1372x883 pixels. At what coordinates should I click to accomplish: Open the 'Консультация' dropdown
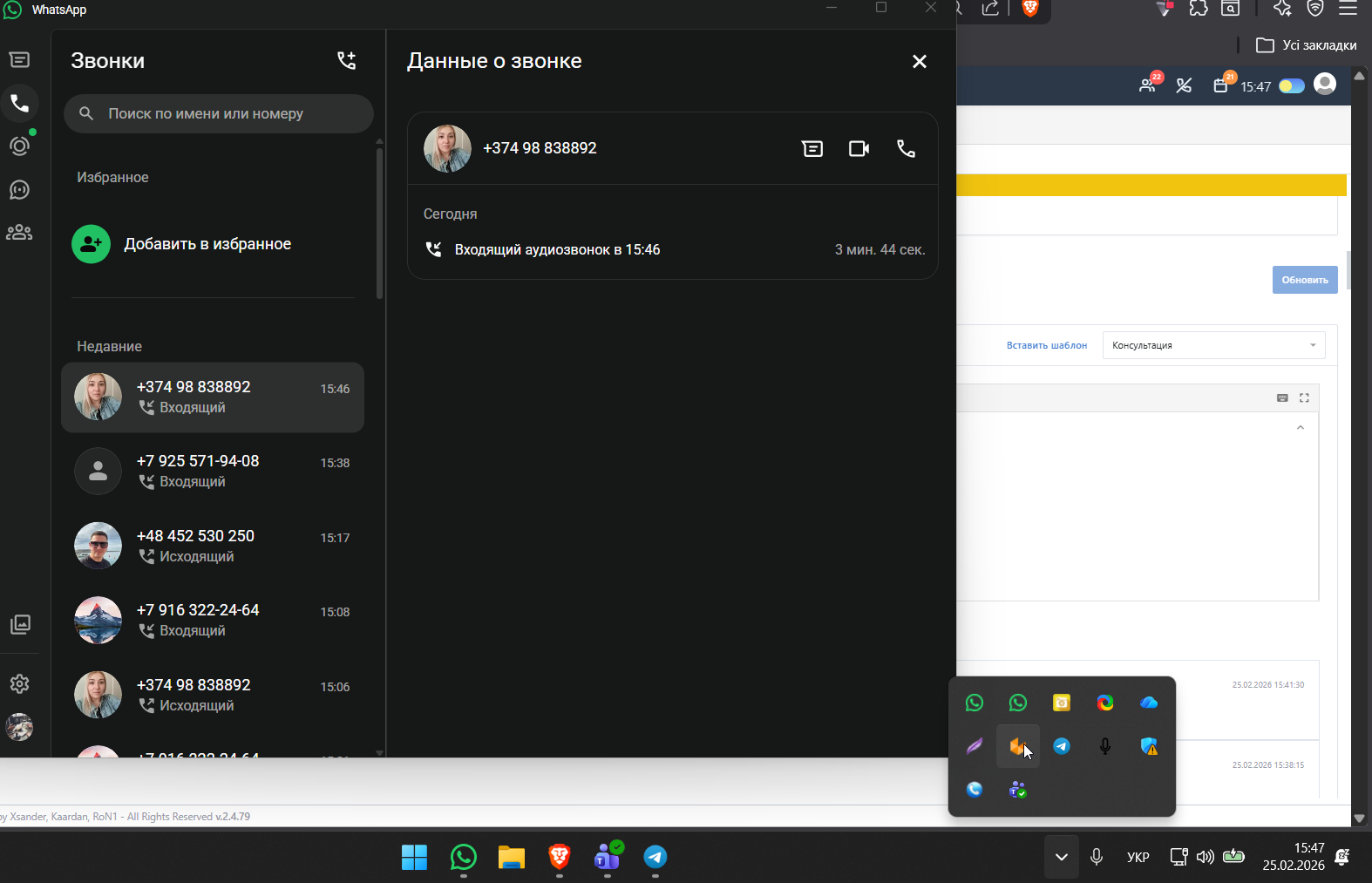(1213, 345)
